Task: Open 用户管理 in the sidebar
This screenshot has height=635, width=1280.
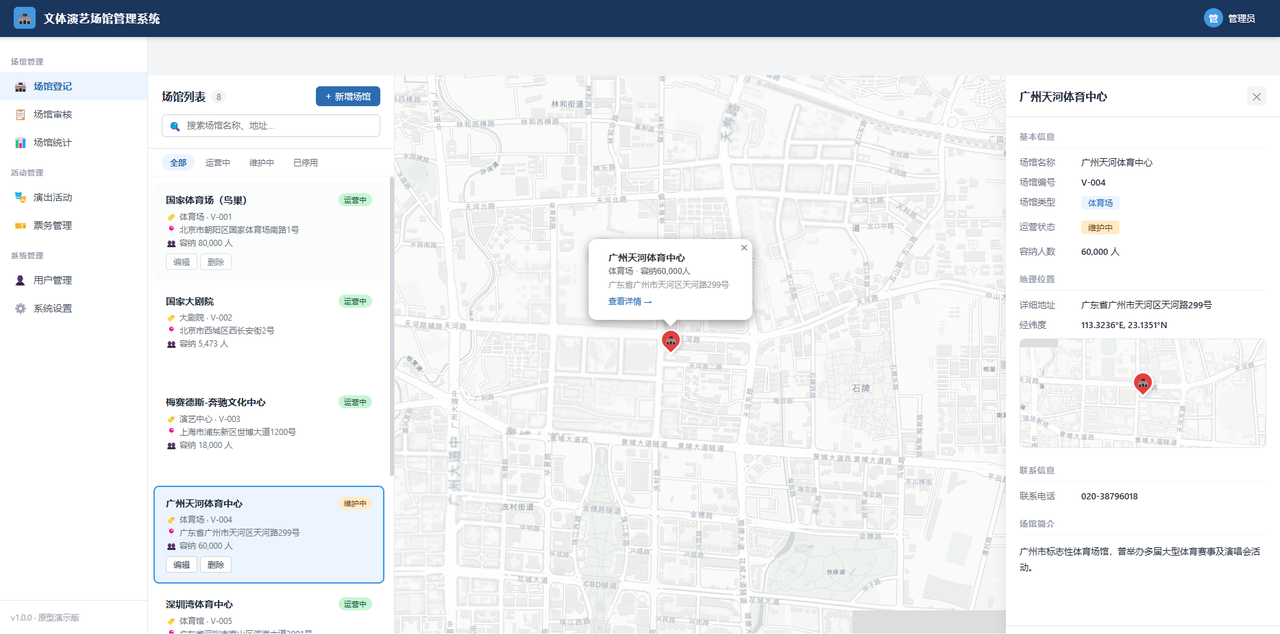Action: (x=74, y=280)
